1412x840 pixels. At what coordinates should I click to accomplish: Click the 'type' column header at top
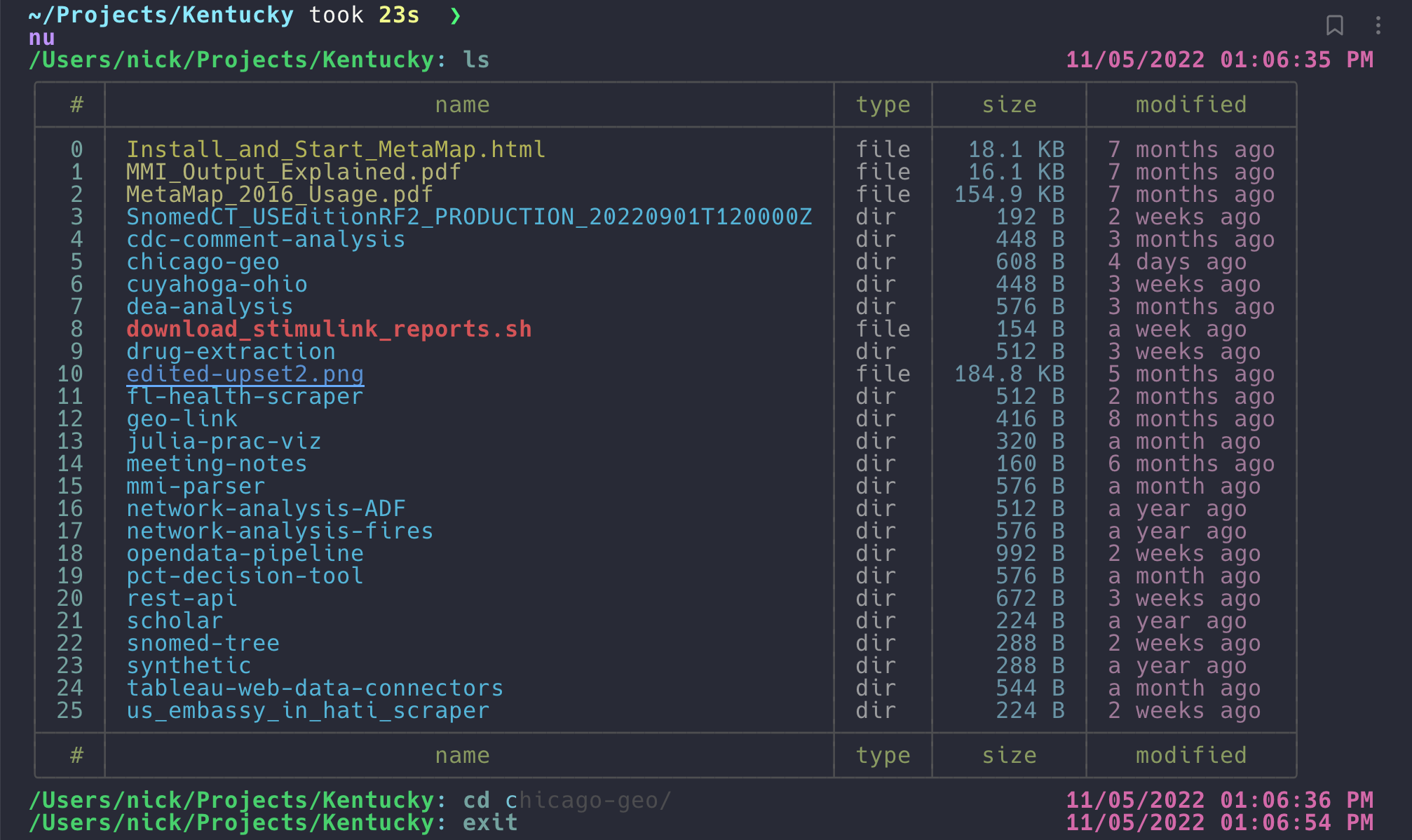pyautogui.click(x=882, y=104)
